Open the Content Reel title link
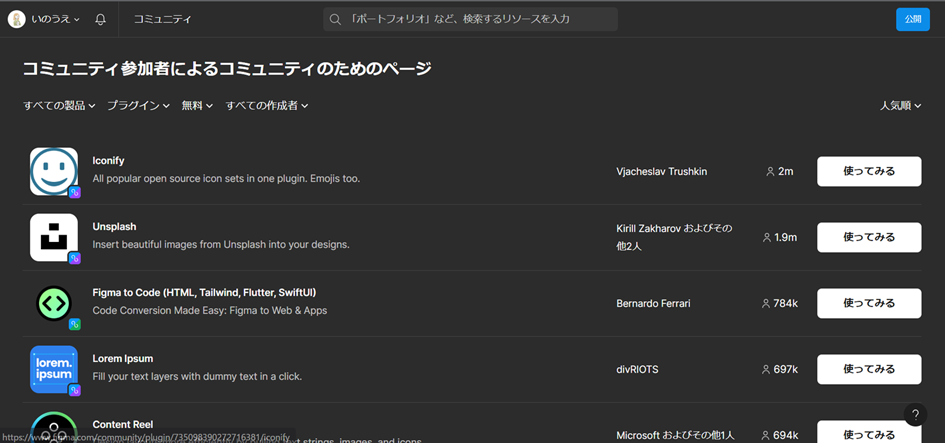 [x=123, y=424]
